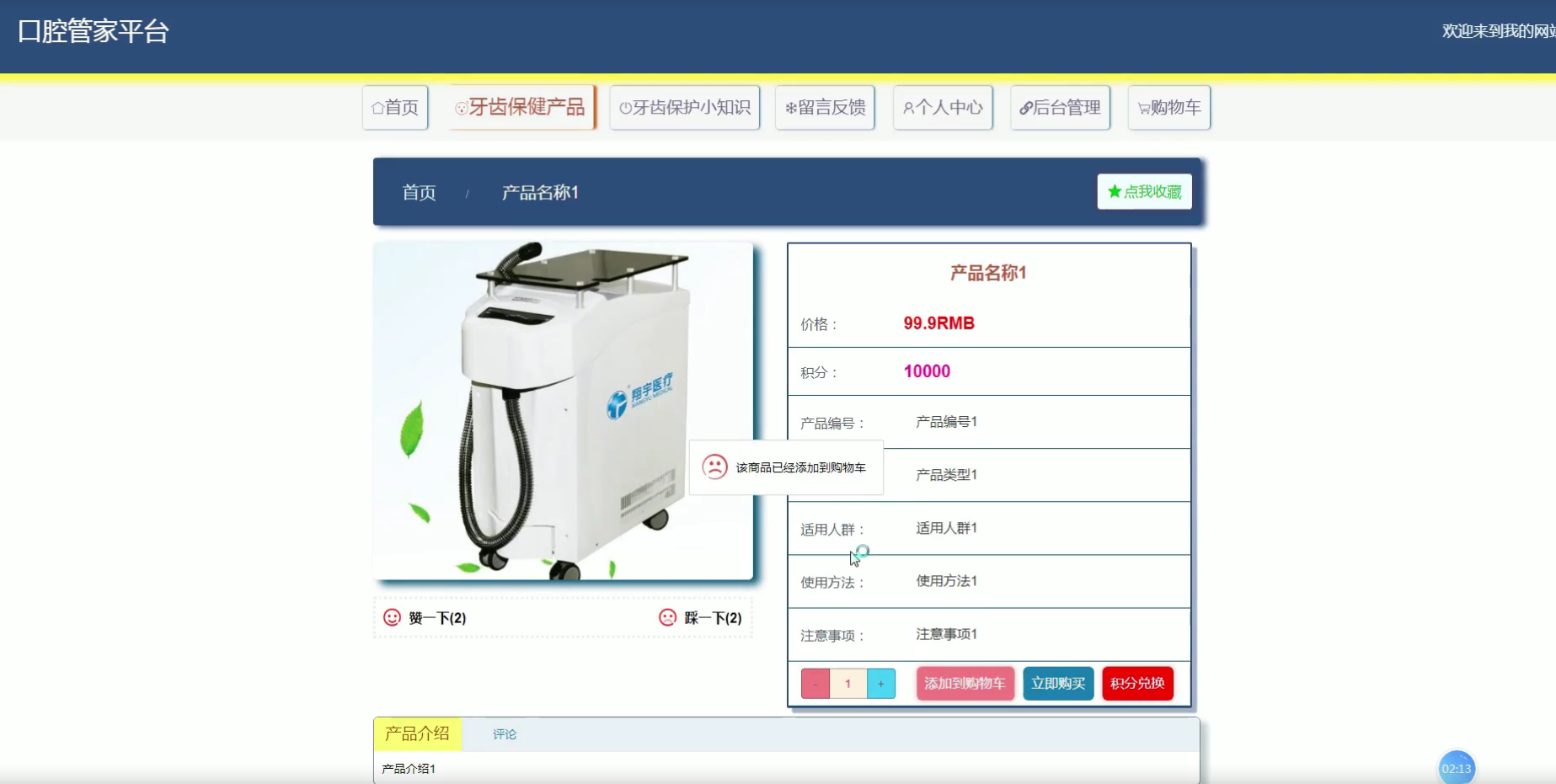Click the 产品类型1 value
The width and height of the screenshot is (1556, 784).
click(x=947, y=475)
